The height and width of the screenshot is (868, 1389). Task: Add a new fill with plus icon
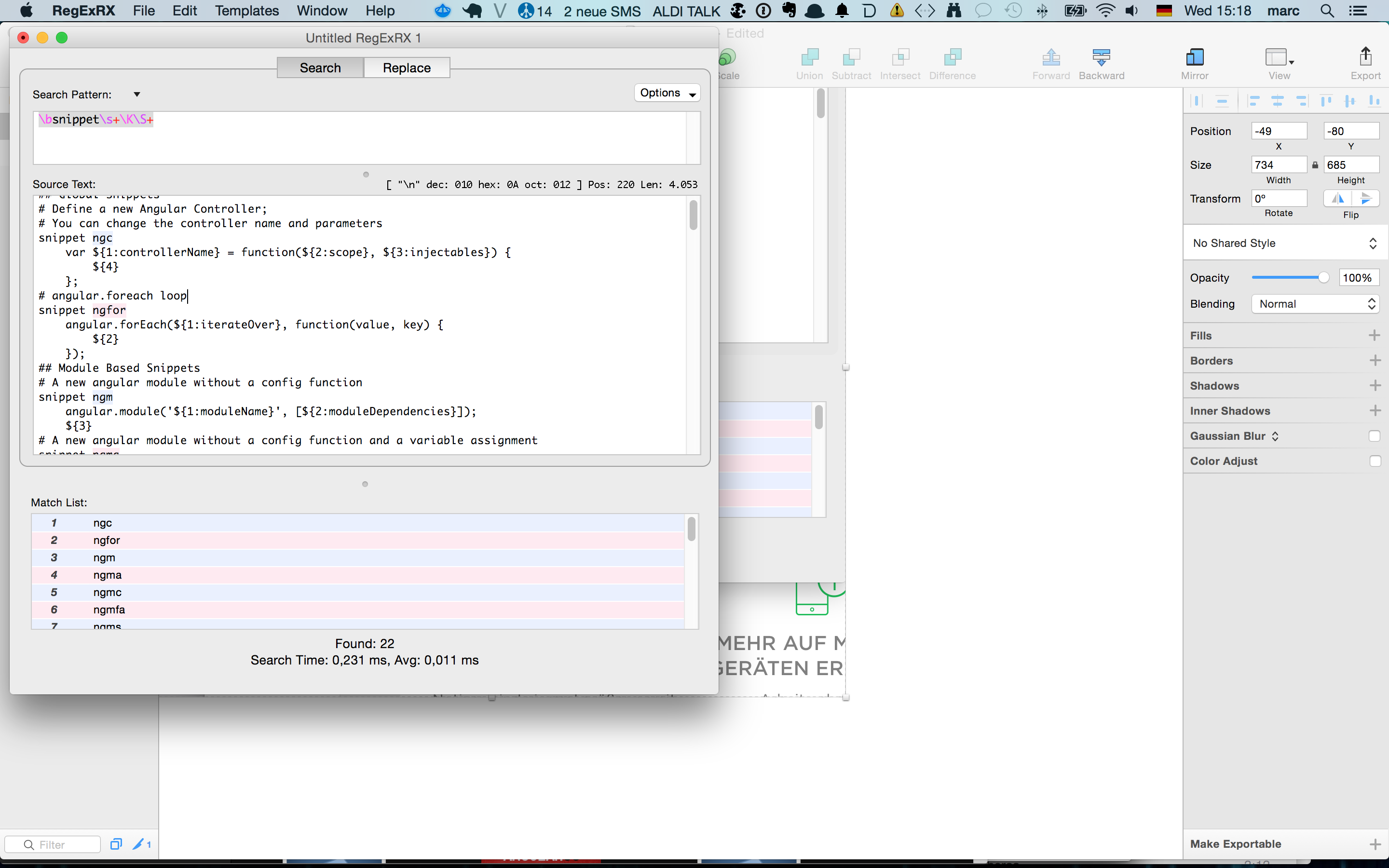1374,335
